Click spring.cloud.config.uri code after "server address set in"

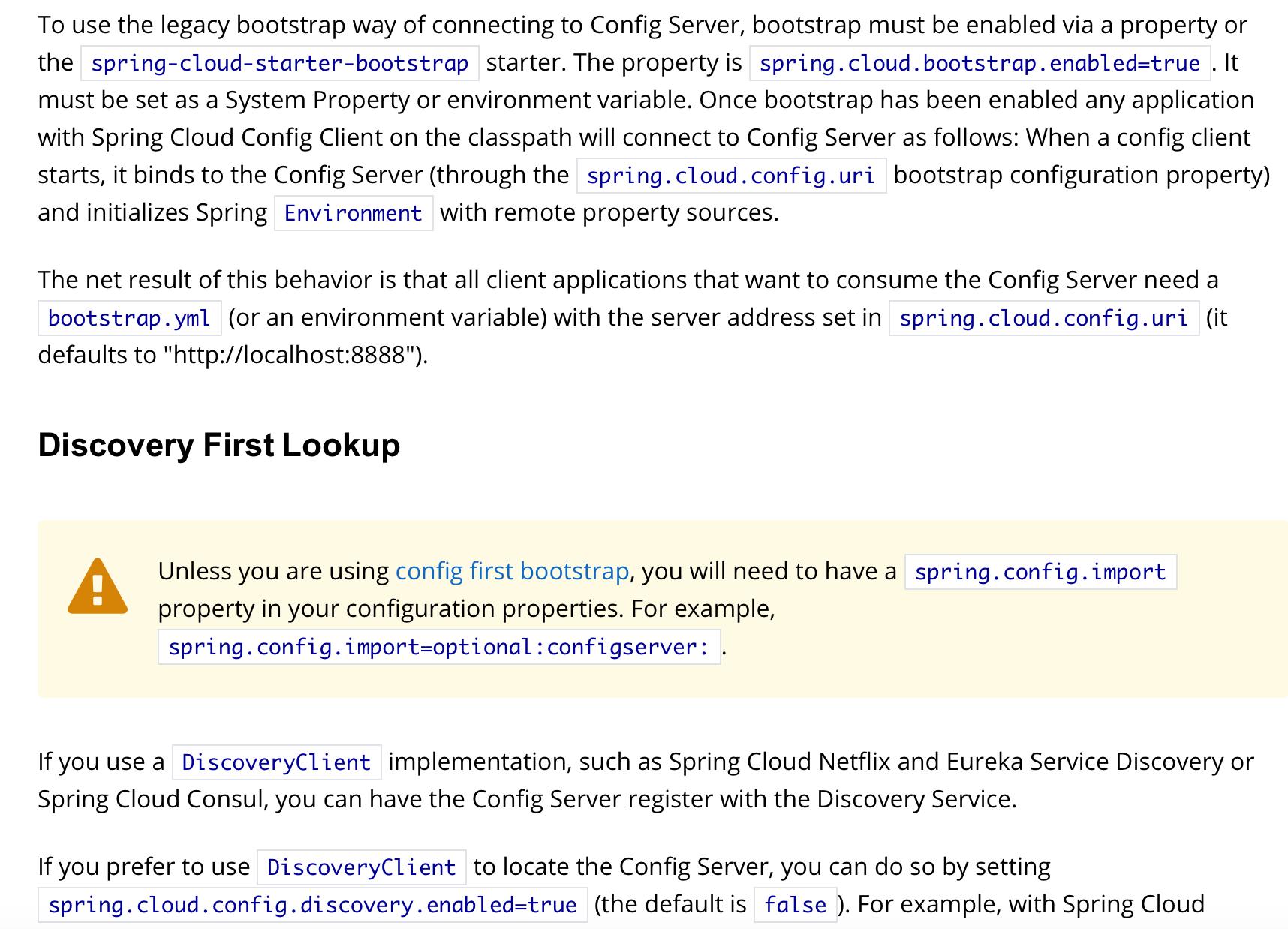(x=1043, y=318)
